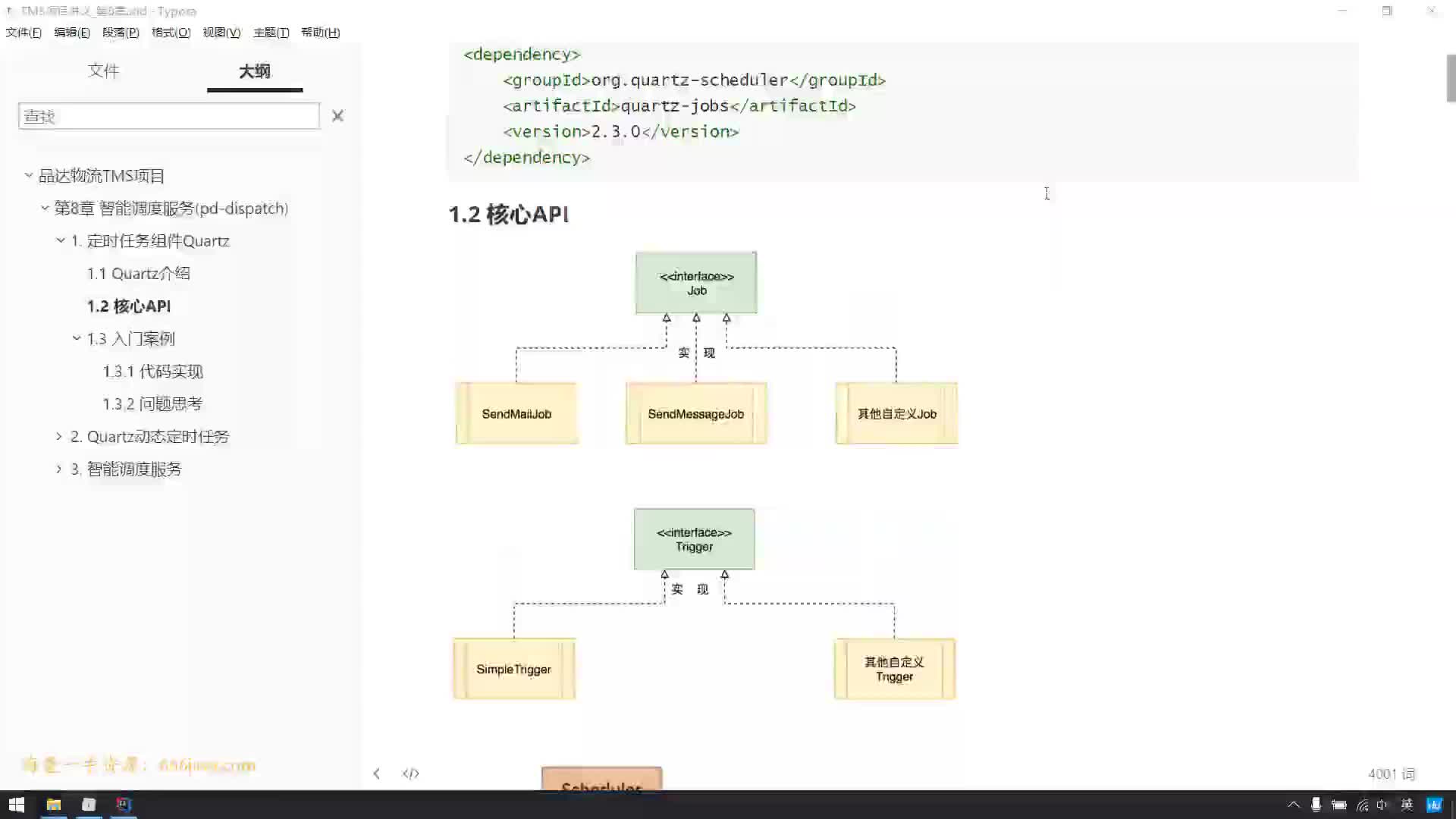This screenshot has height=819, width=1456.
Task: Open the 格式(O) menu
Action: click(171, 33)
